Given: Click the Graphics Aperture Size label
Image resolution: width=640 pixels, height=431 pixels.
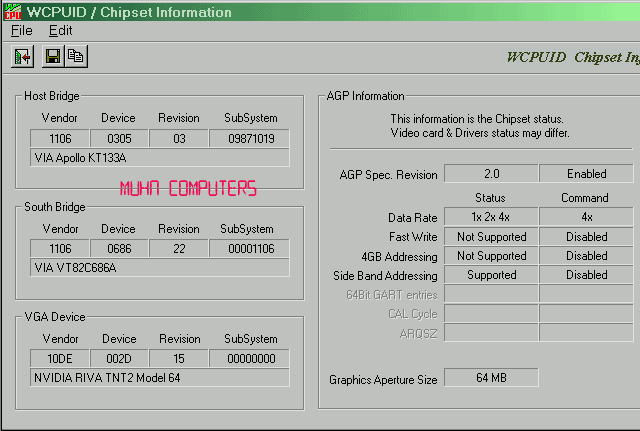Looking at the screenshot, I should point(383,380).
